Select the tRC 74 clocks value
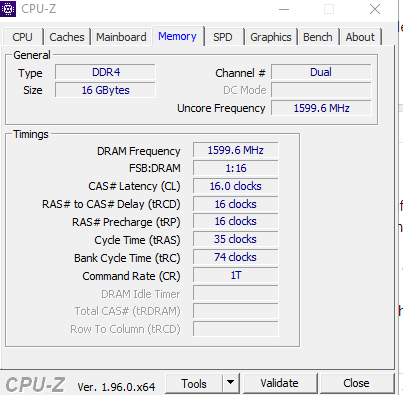This screenshot has height=395, width=403. (x=236, y=257)
